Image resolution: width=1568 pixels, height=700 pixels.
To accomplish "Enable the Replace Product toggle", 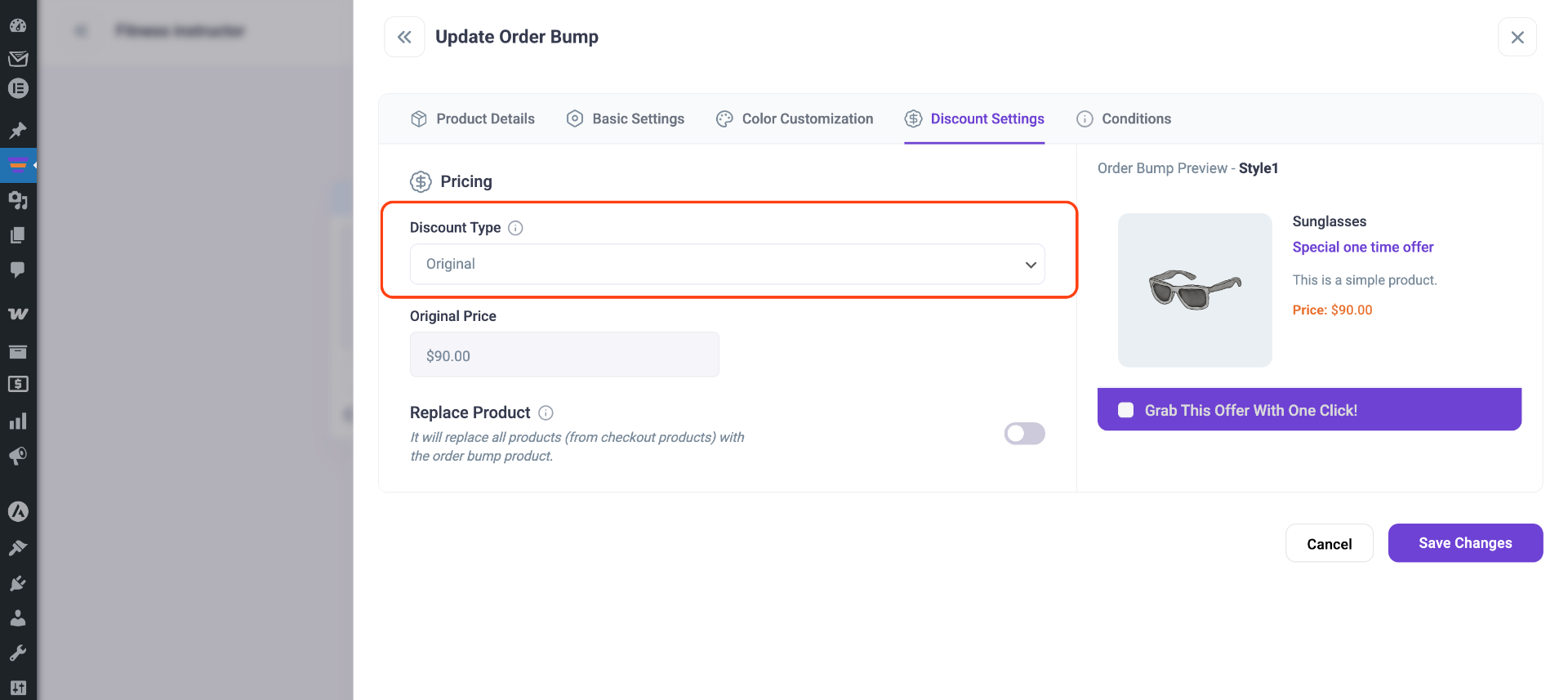I will tap(1024, 434).
